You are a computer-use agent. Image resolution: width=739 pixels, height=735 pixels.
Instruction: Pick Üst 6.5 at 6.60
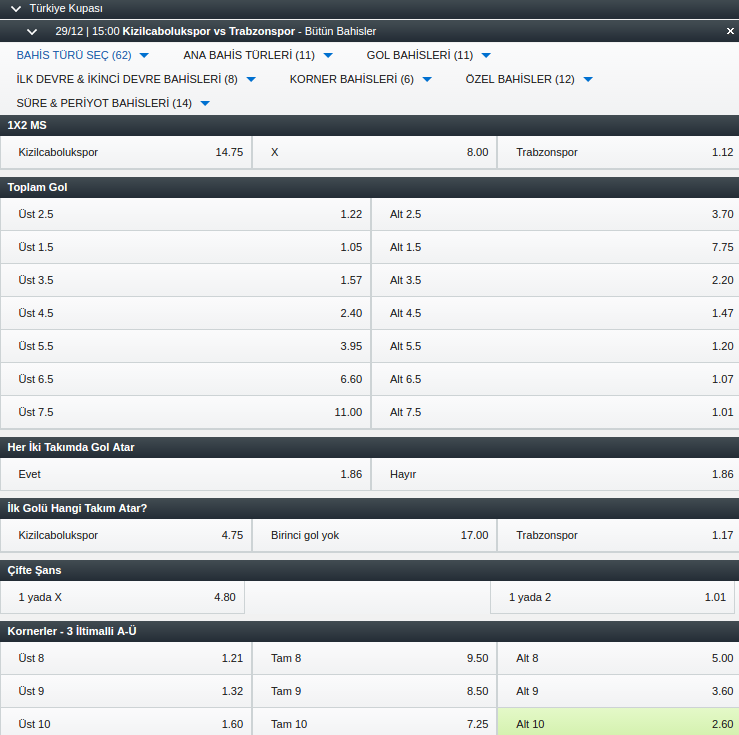pos(185,379)
